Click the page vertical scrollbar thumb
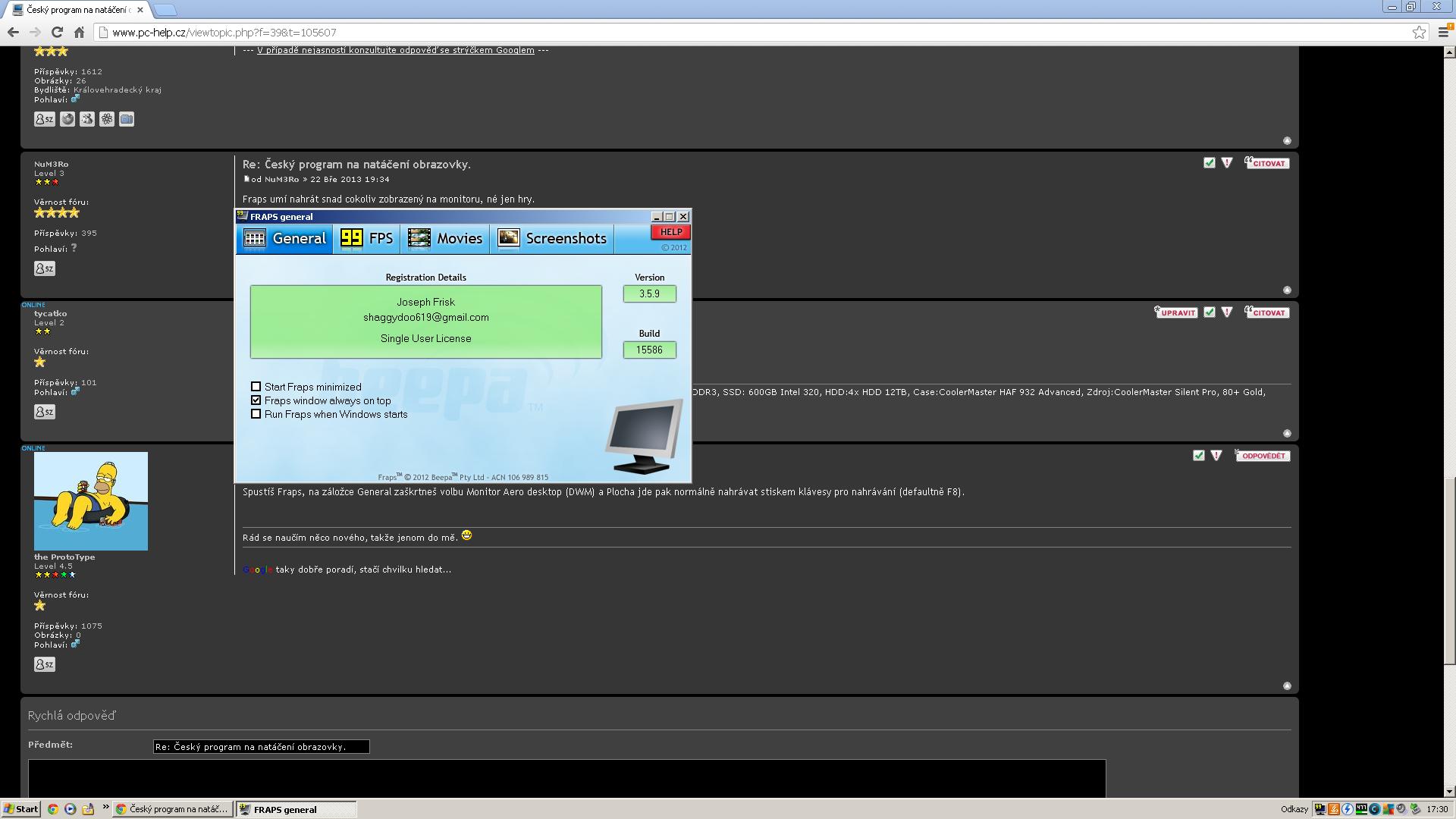 [1449, 570]
